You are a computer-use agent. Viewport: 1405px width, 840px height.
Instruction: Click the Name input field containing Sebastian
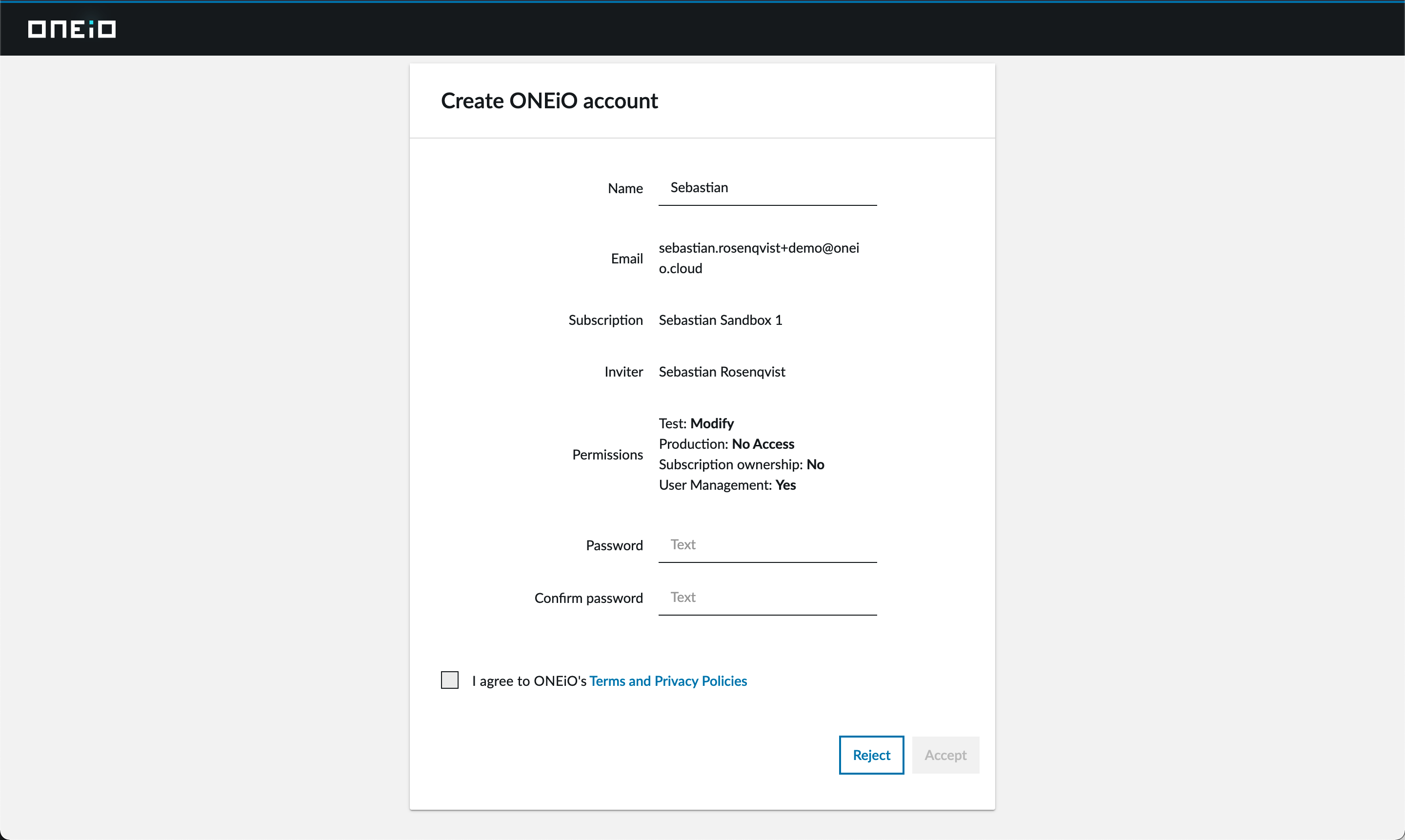coord(767,188)
